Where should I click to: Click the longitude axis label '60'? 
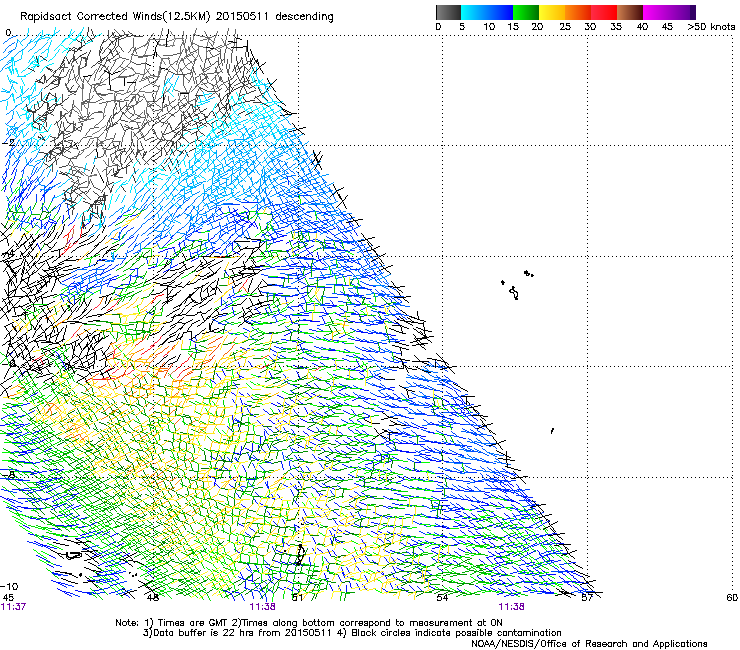tap(732, 598)
